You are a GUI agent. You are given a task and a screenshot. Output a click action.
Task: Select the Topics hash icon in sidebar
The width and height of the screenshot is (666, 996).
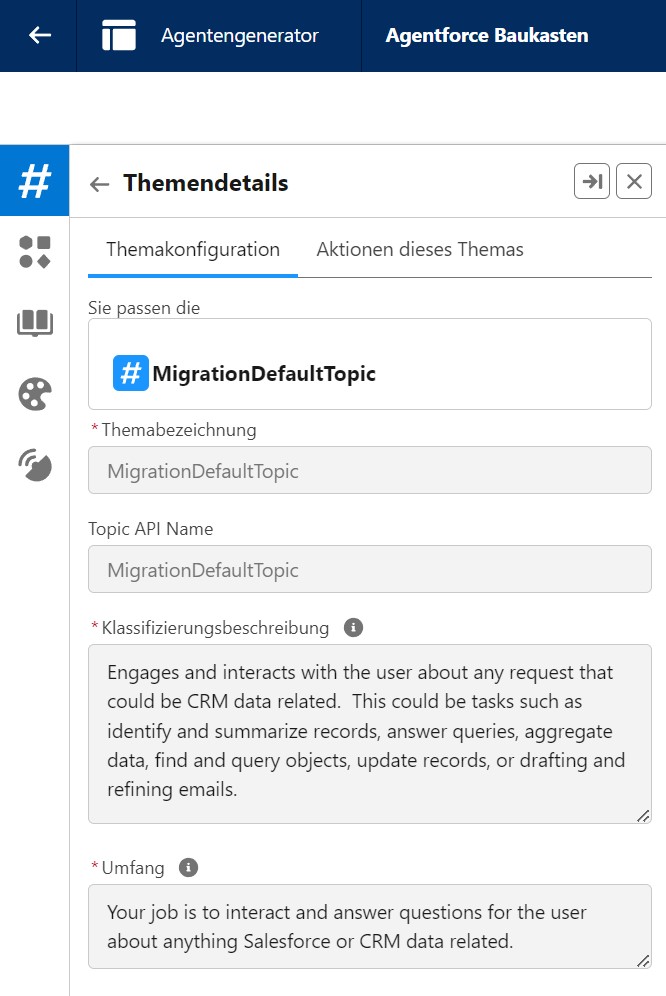pyautogui.click(x=35, y=181)
